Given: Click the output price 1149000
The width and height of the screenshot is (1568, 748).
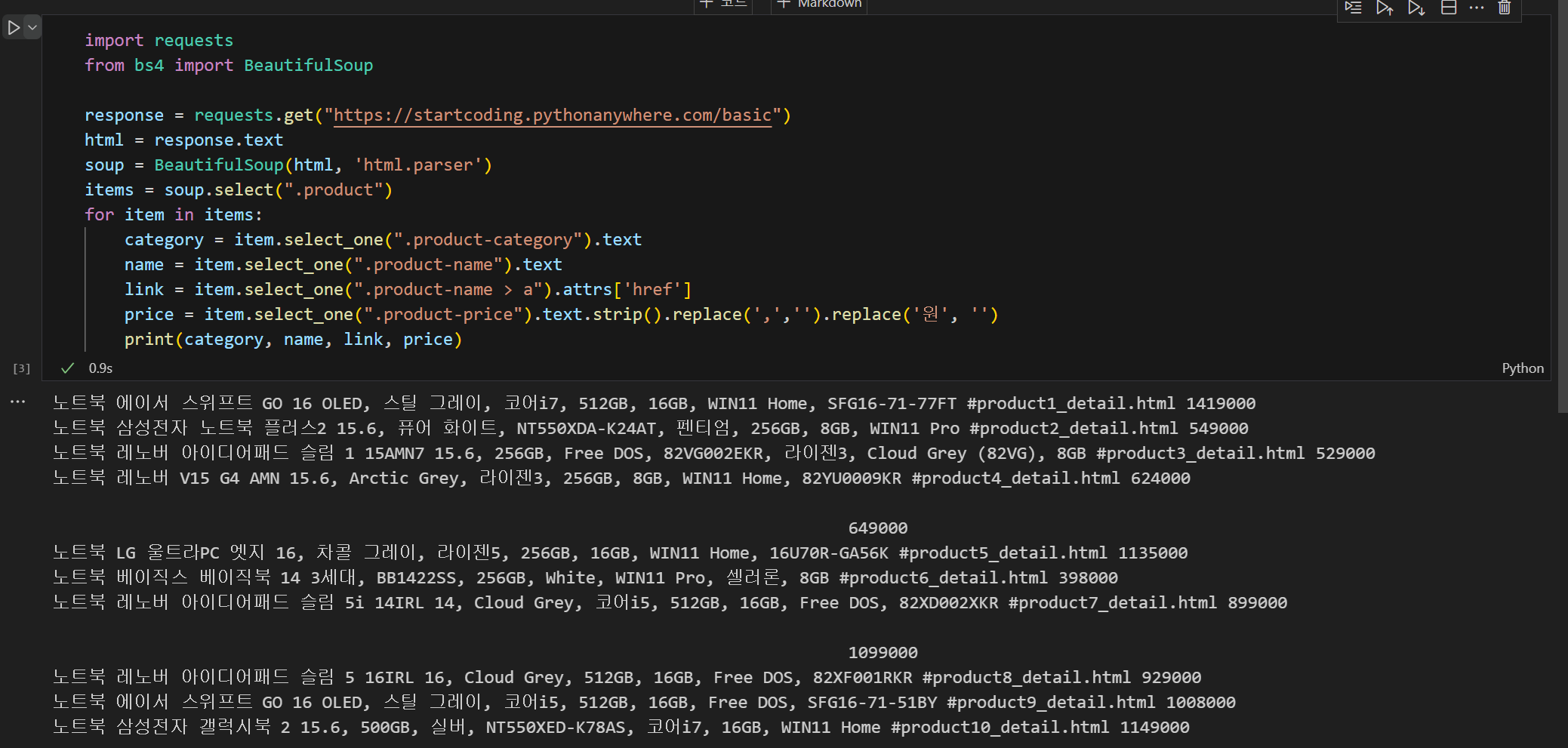Looking at the screenshot, I should (1154, 728).
